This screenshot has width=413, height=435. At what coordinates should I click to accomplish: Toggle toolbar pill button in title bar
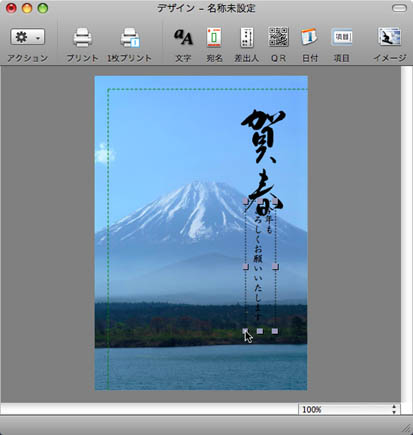[399, 8]
